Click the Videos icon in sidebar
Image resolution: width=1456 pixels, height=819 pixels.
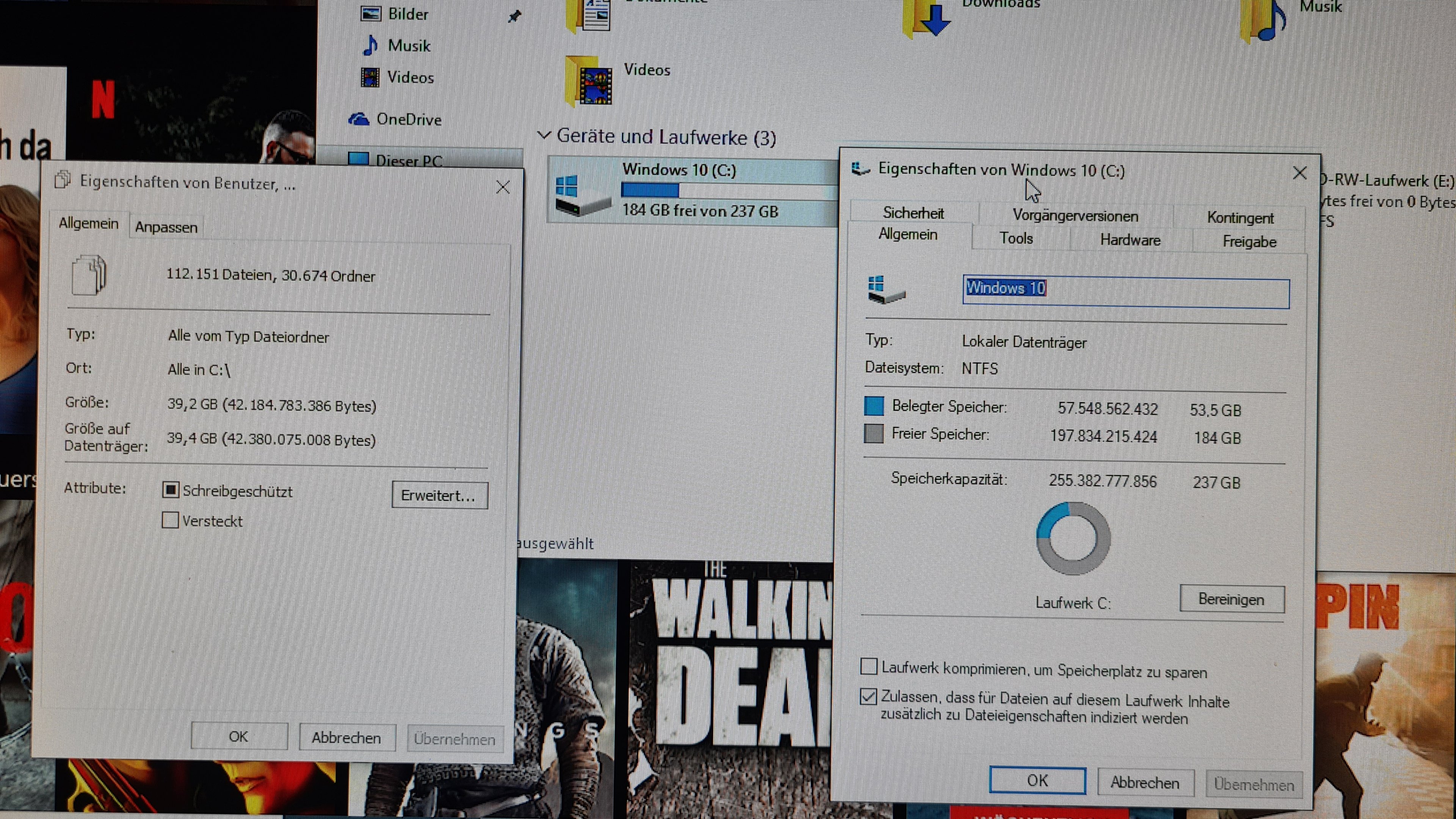pos(370,77)
